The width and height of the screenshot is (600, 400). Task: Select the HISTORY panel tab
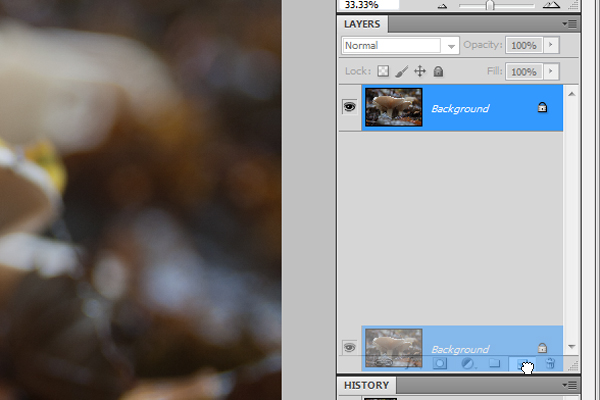point(366,385)
